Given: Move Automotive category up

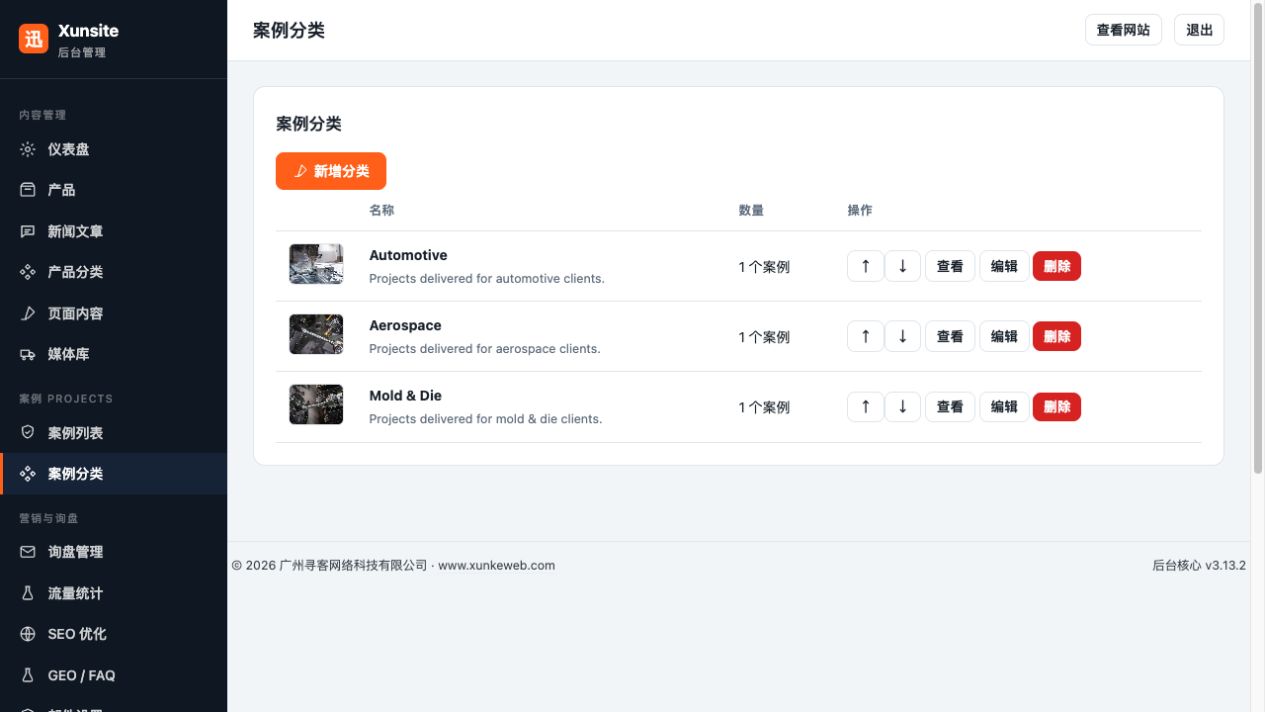Looking at the screenshot, I should (x=865, y=266).
